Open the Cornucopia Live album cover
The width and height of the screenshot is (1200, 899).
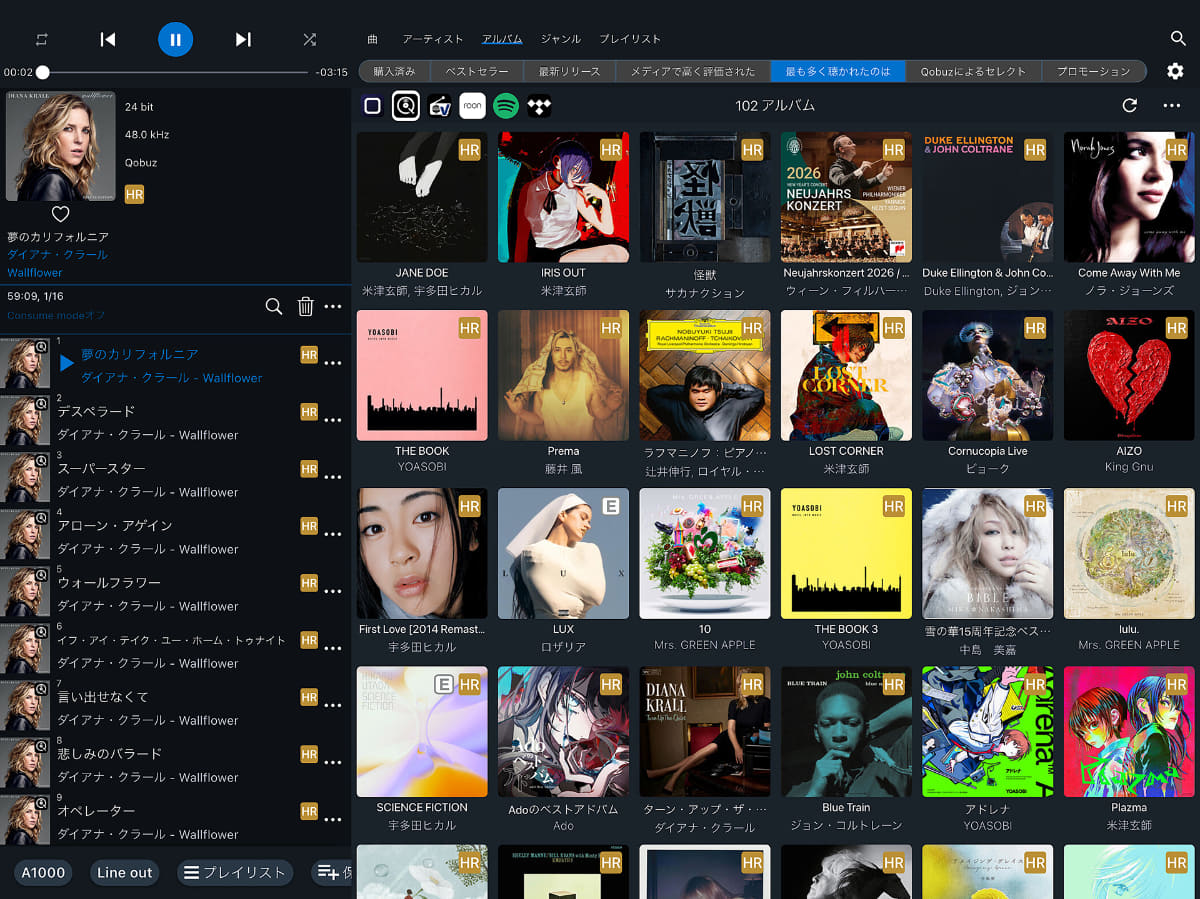click(x=987, y=375)
